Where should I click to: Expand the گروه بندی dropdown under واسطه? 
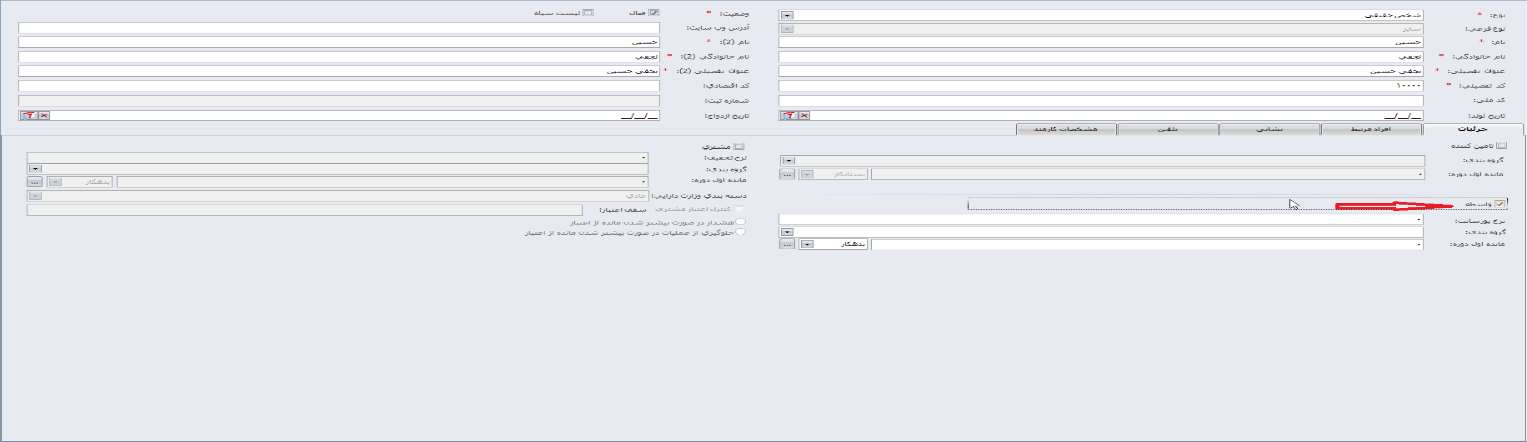(787, 231)
